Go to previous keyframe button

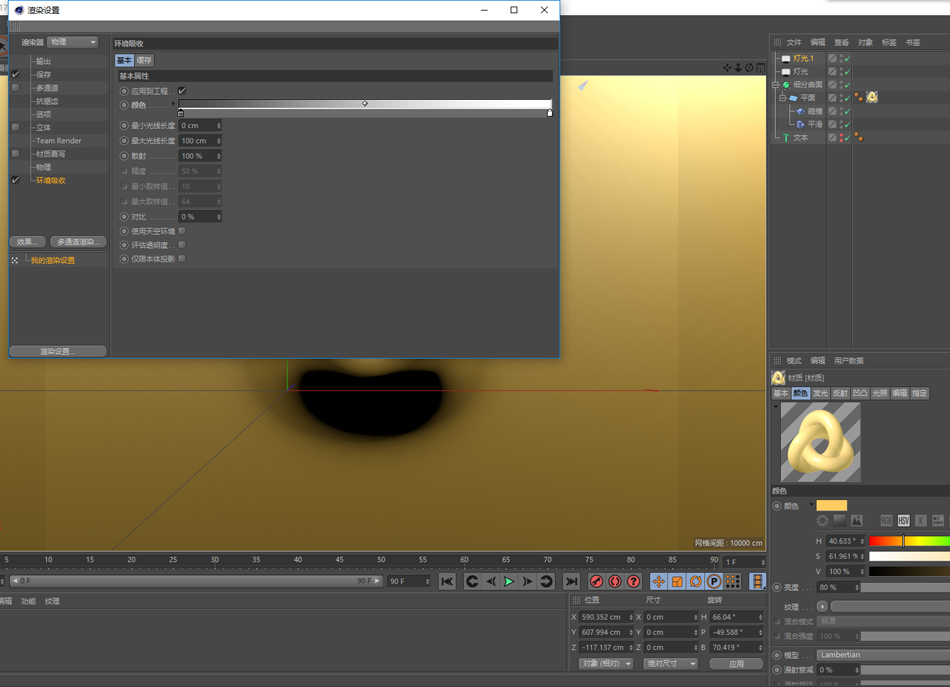tap(472, 582)
